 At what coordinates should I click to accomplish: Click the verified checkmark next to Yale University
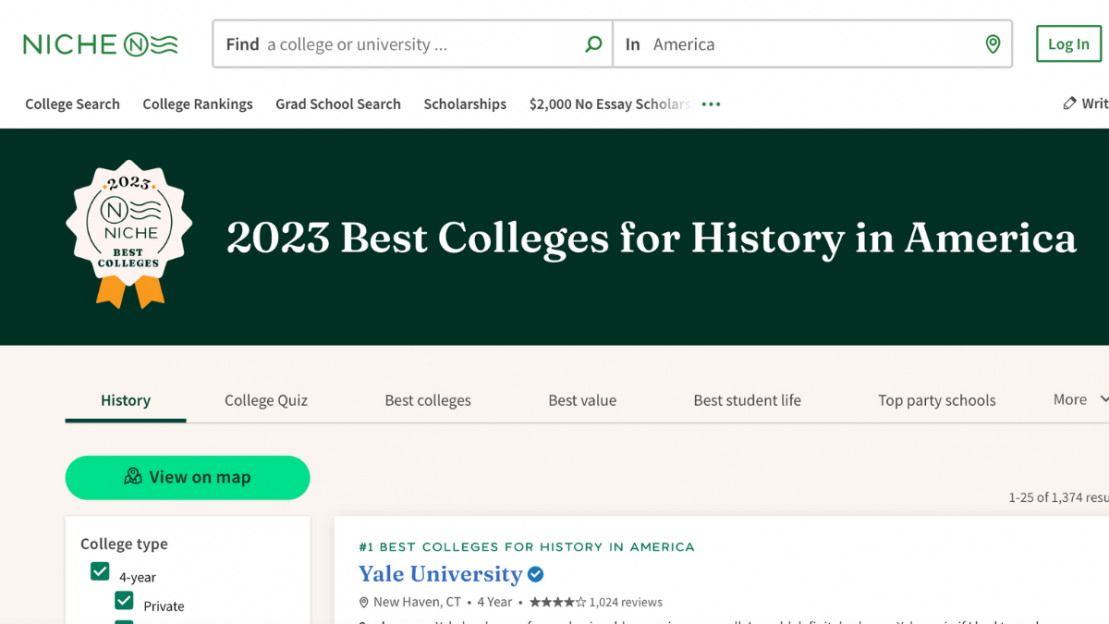(x=535, y=574)
